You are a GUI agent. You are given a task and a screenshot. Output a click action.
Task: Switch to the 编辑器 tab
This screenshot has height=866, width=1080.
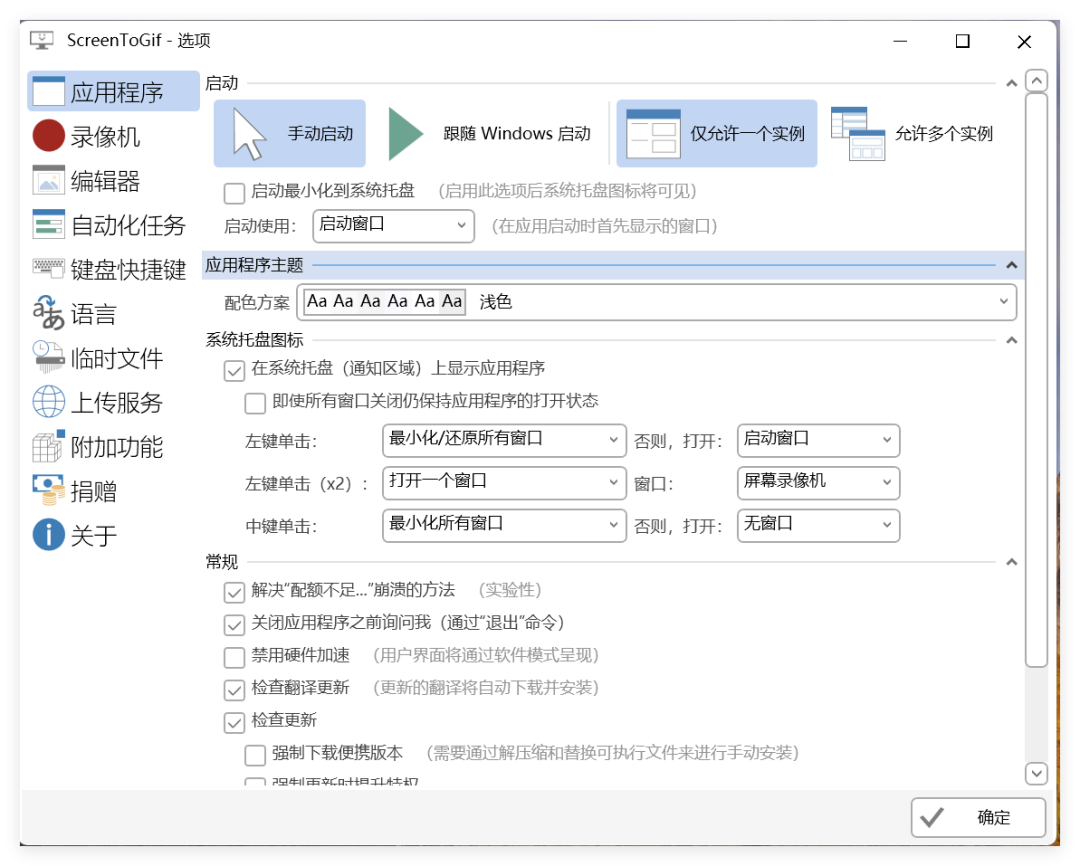point(114,181)
